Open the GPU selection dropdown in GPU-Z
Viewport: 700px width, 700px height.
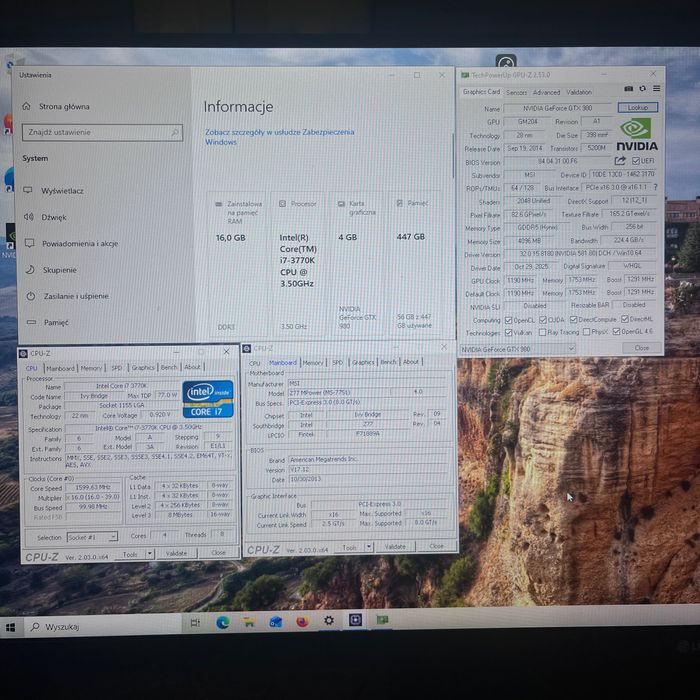(518, 349)
